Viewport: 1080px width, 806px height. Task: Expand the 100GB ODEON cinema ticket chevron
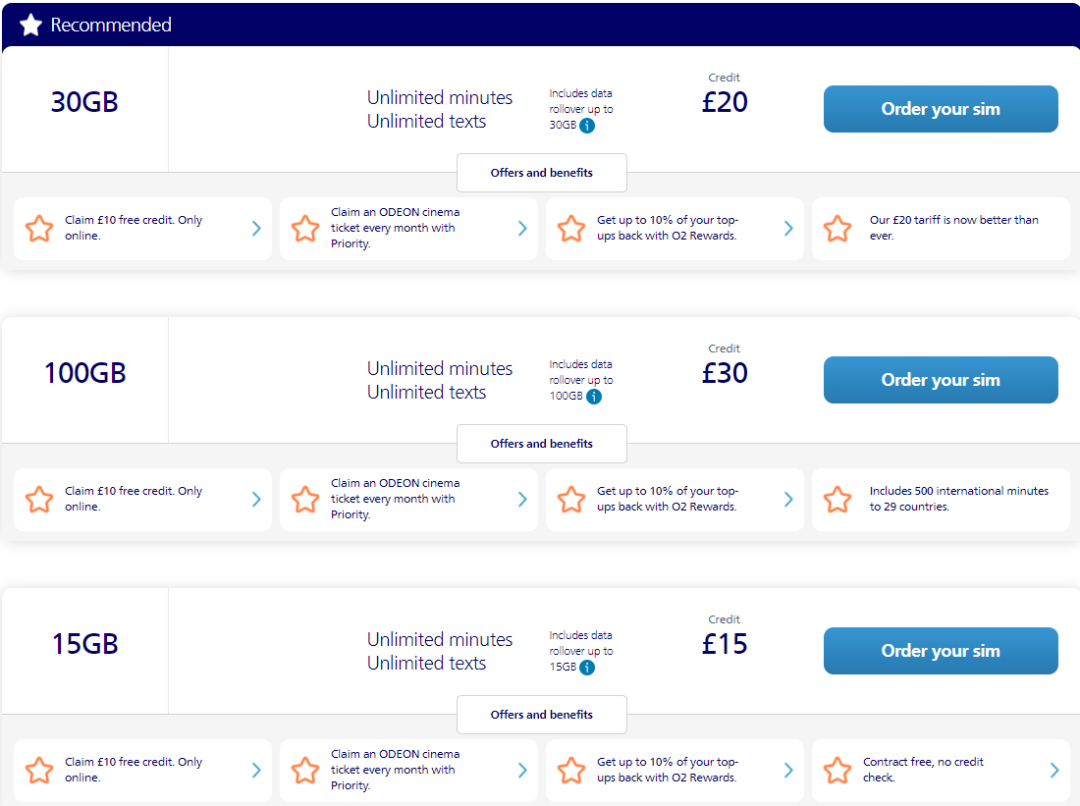[522, 500]
